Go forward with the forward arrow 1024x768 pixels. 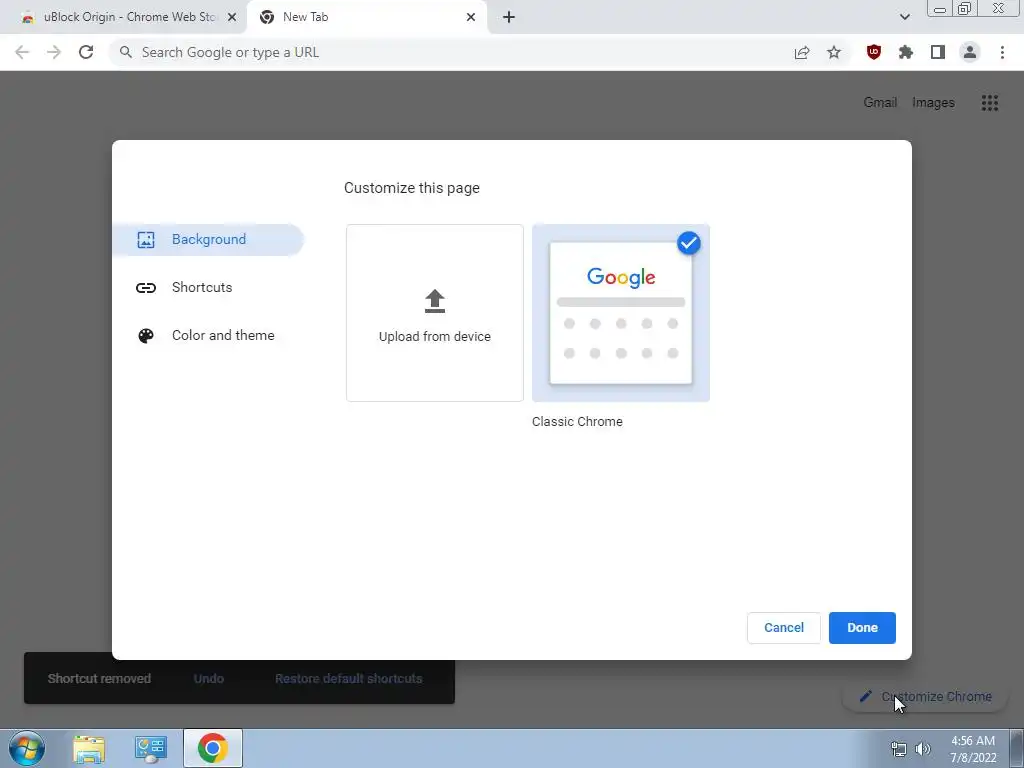pyautogui.click(x=54, y=52)
